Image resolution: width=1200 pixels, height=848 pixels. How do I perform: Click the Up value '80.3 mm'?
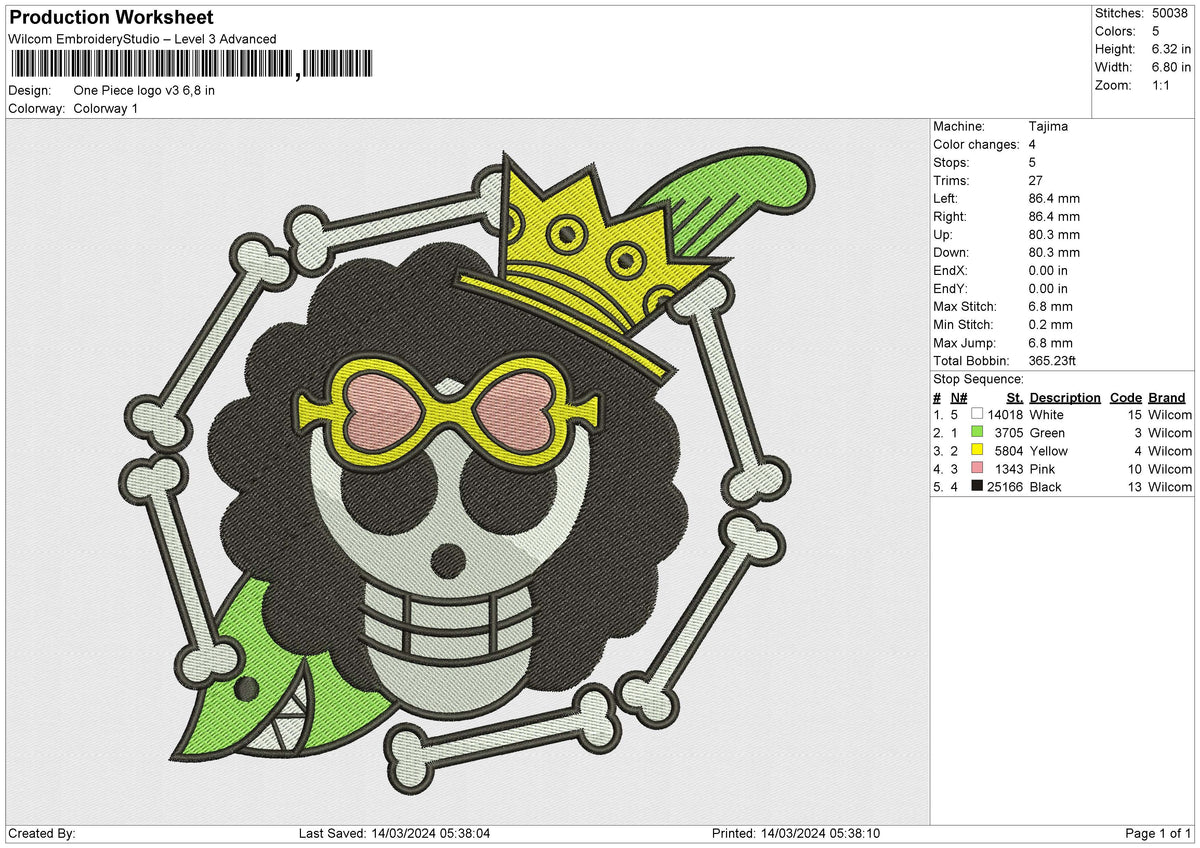coord(1054,234)
